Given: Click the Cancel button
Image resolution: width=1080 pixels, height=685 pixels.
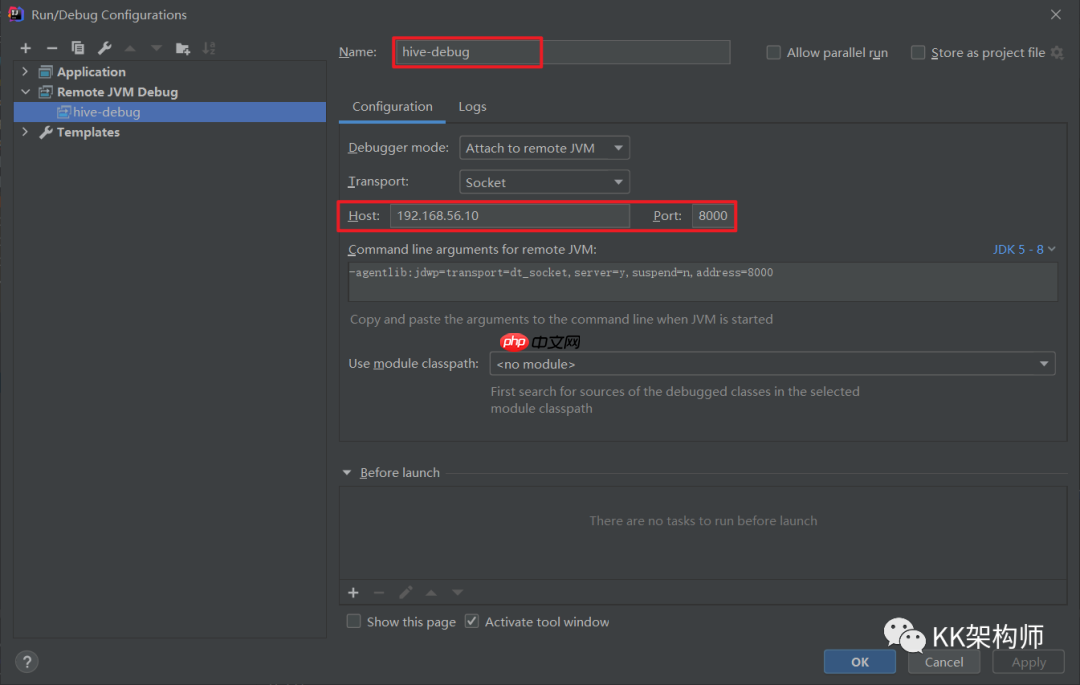Looking at the screenshot, I should pyautogui.click(x=944, y=662).
